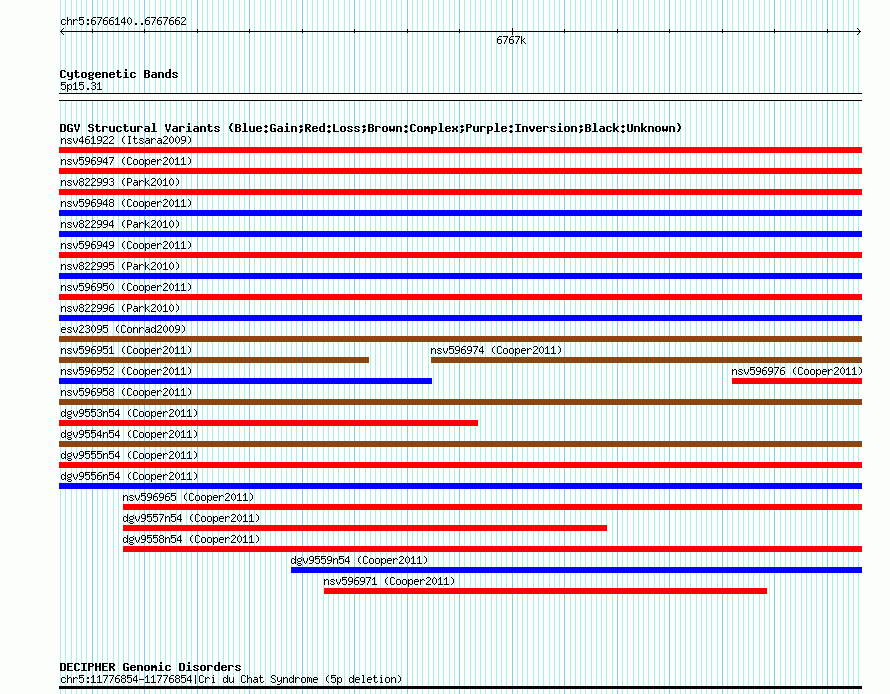Viewport: 890px width, 694px height.
Task: Click dgv9559n54 (Cooper2011) label
Action: [x=359, y=560]
